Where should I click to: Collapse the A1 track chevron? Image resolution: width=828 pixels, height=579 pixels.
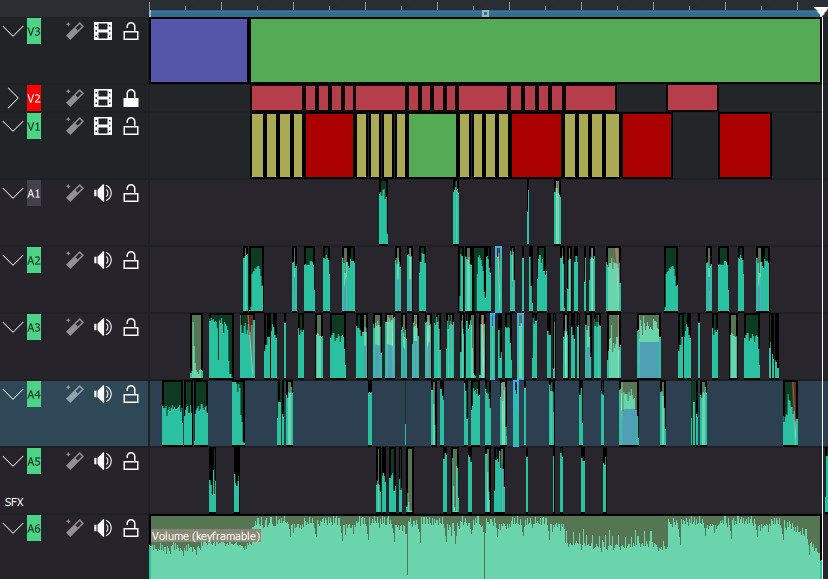13,193
